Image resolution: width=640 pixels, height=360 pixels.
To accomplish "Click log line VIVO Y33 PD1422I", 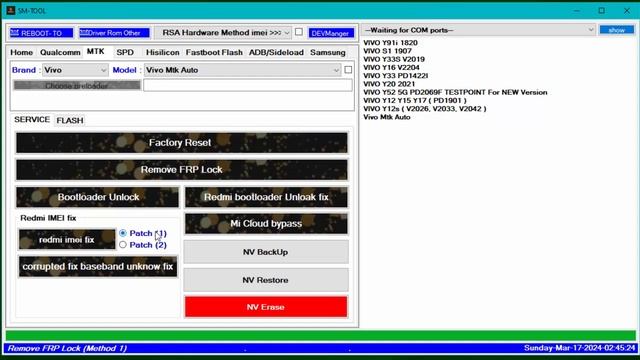I will 396,76.
